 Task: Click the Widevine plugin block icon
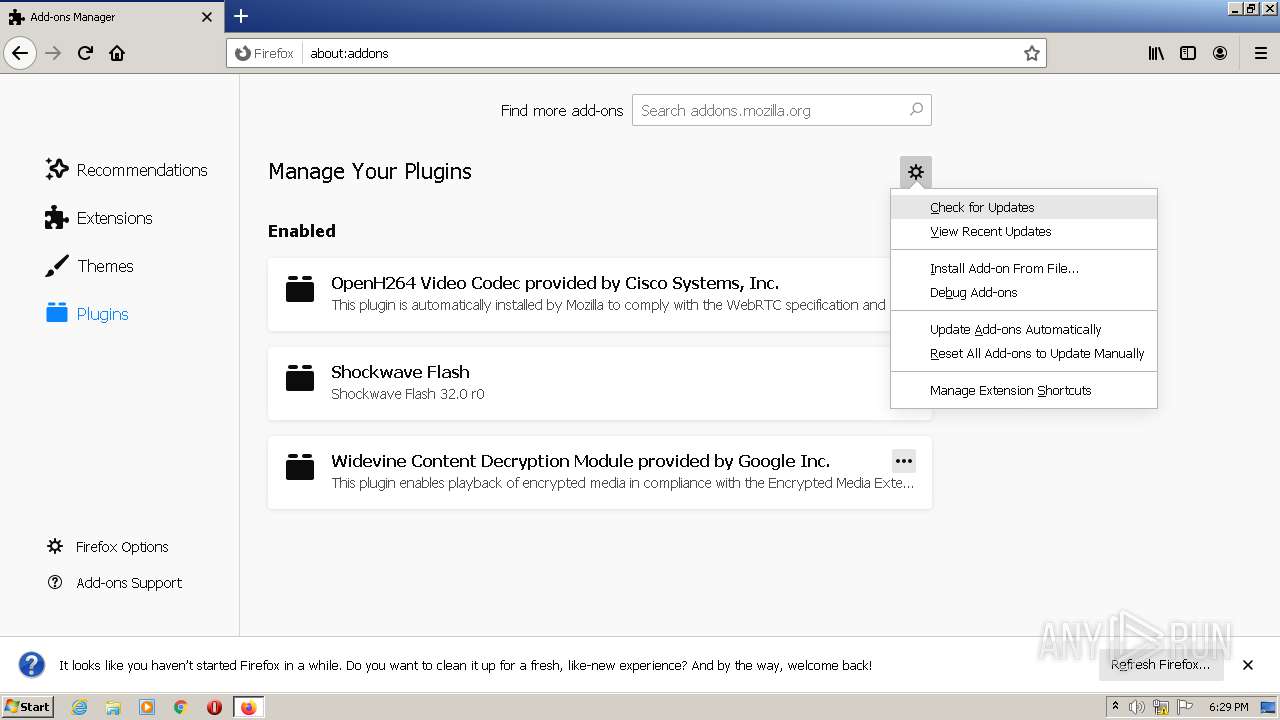pos(300,467)
